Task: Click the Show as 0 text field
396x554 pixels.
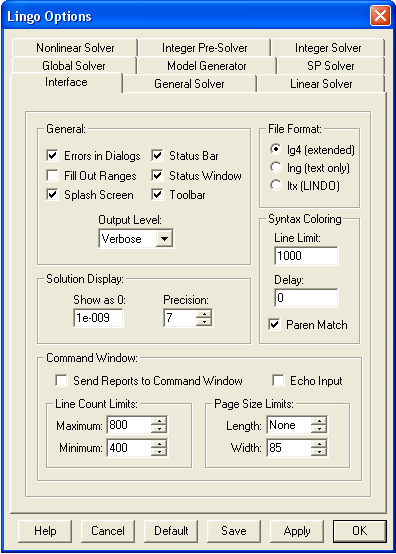Action: click(x=98, y=318)
